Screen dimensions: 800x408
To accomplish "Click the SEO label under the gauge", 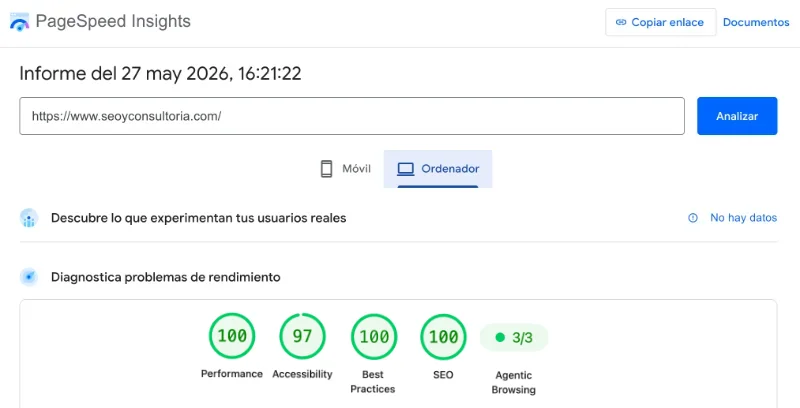I will point(443,375).
